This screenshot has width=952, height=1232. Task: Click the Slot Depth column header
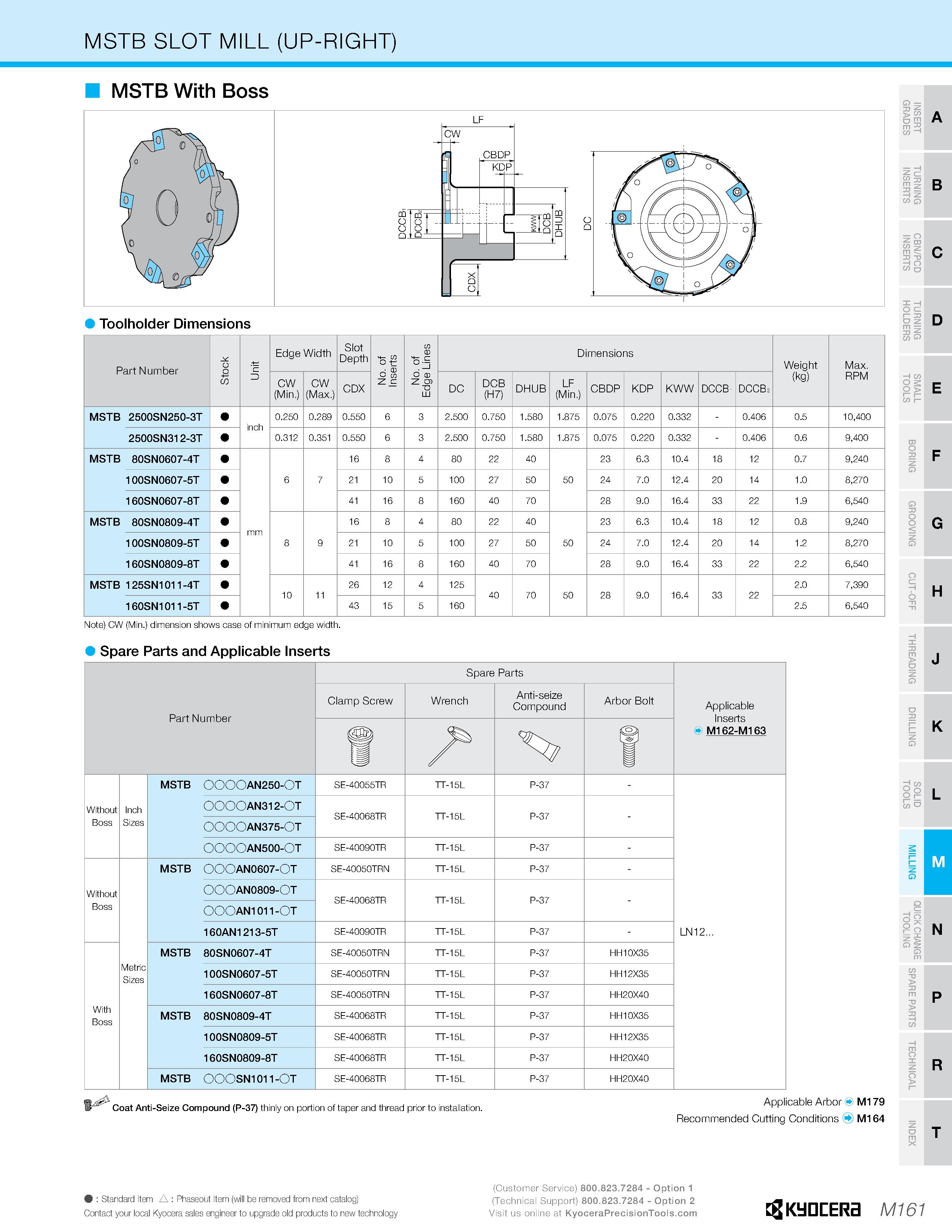tap(354, 353)
